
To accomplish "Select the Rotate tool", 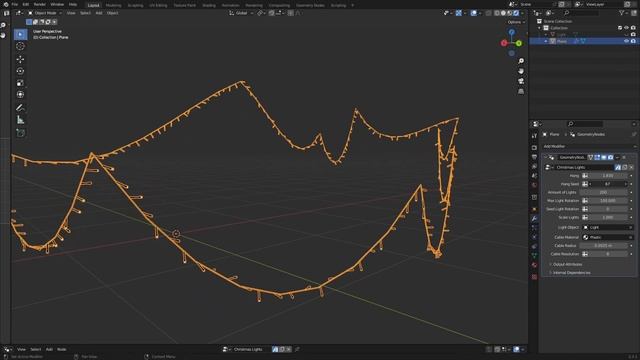I will pos(20,71).
